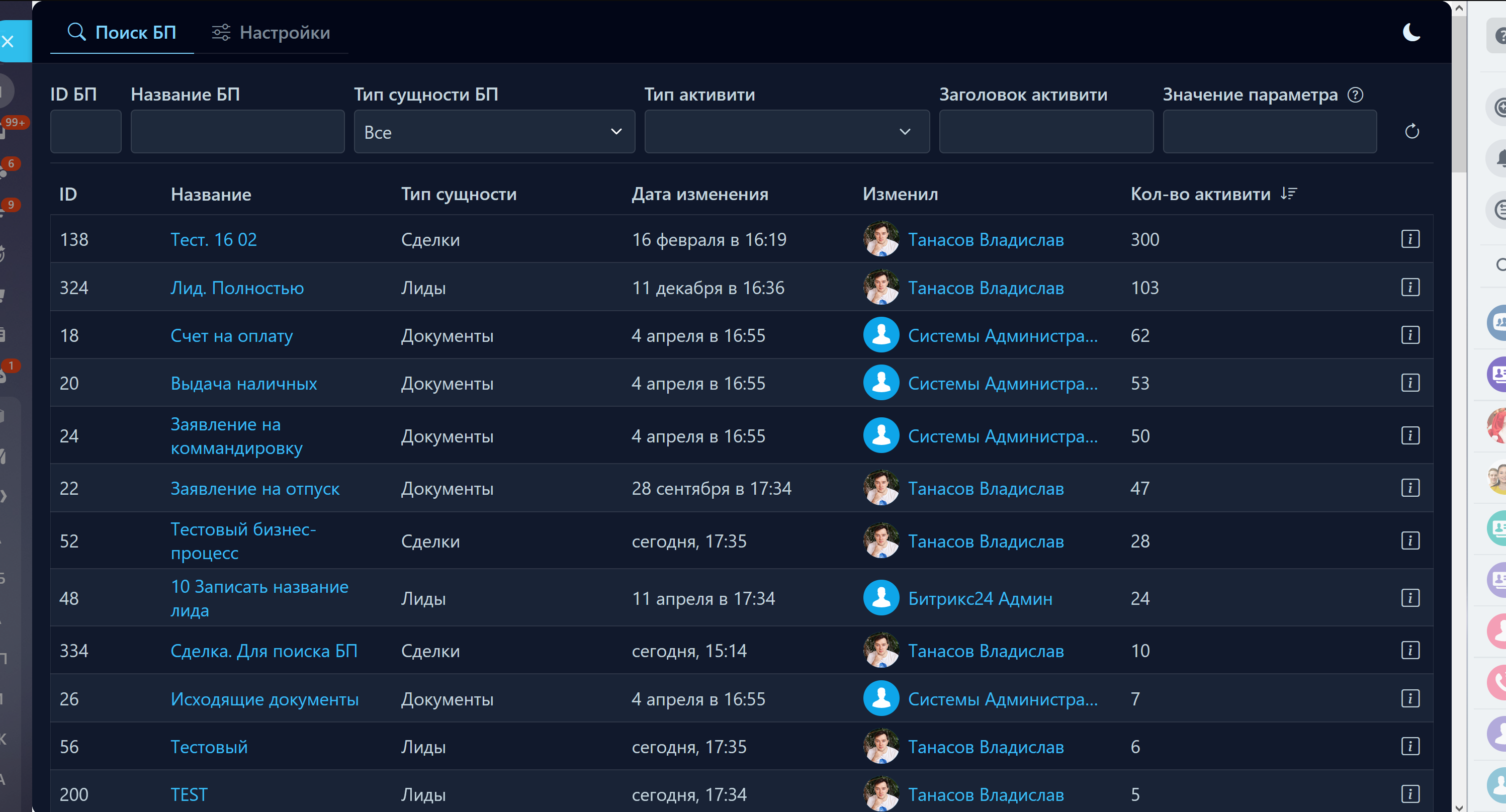Click the Дата изменения column header
This screenshot has width=1506, height=812.
tap(700, 194)
